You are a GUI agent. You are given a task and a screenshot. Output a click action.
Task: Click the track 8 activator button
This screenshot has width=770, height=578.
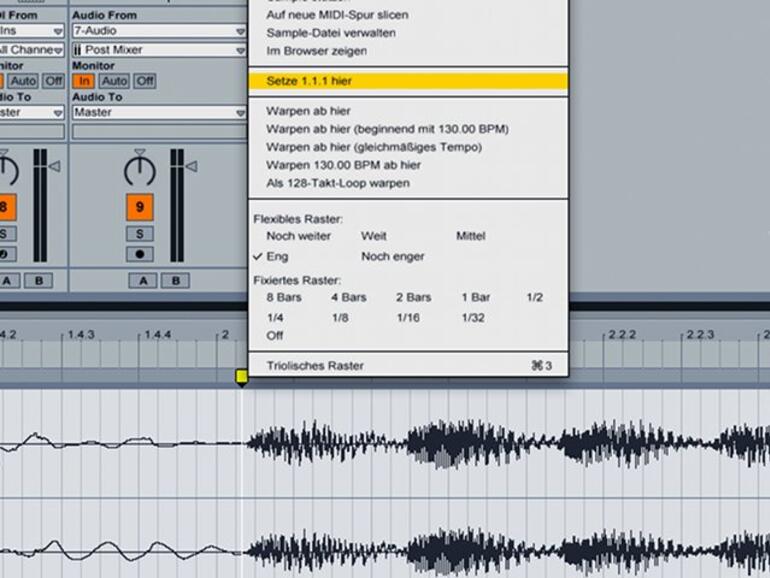coord(4,207)
